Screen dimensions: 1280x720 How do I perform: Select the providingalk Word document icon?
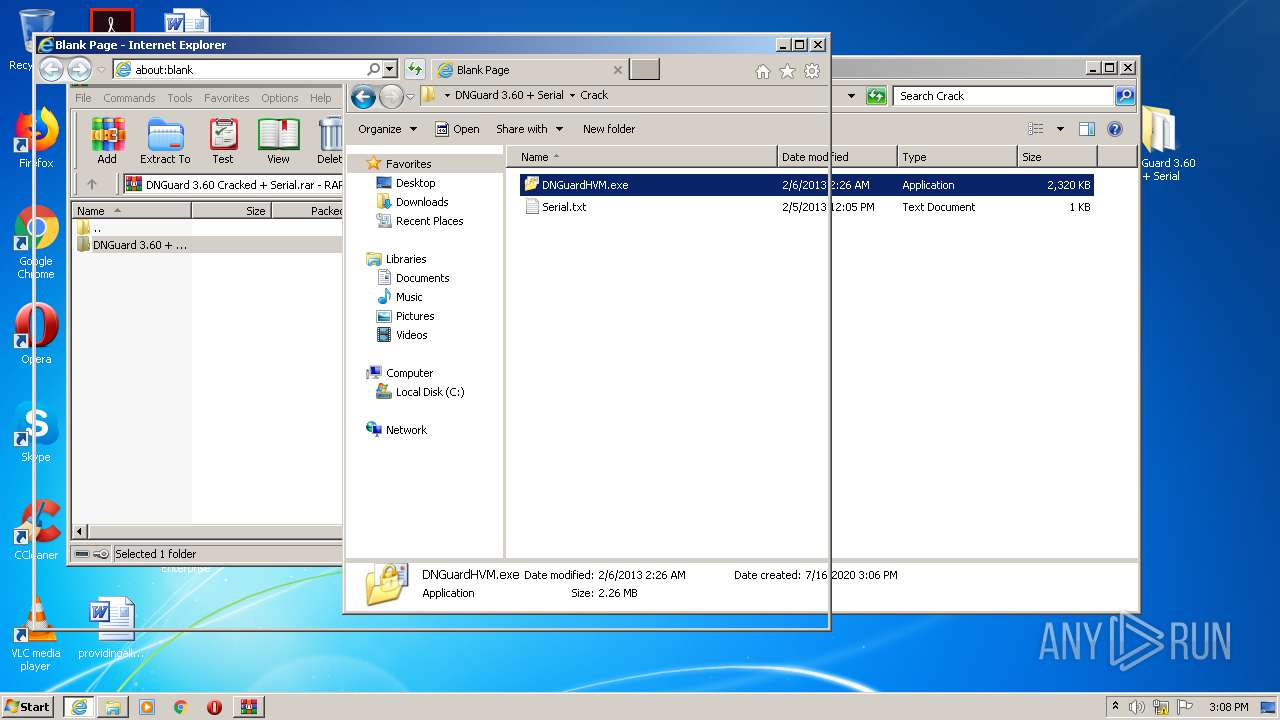coord(111,628)
